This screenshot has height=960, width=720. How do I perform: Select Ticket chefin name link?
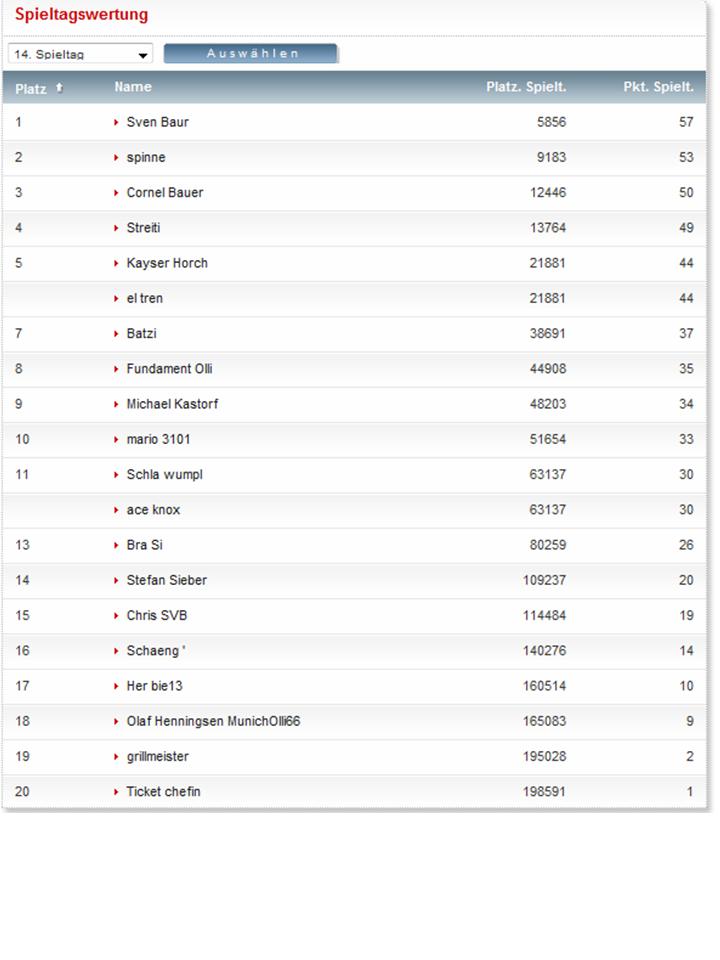[163, 792]
